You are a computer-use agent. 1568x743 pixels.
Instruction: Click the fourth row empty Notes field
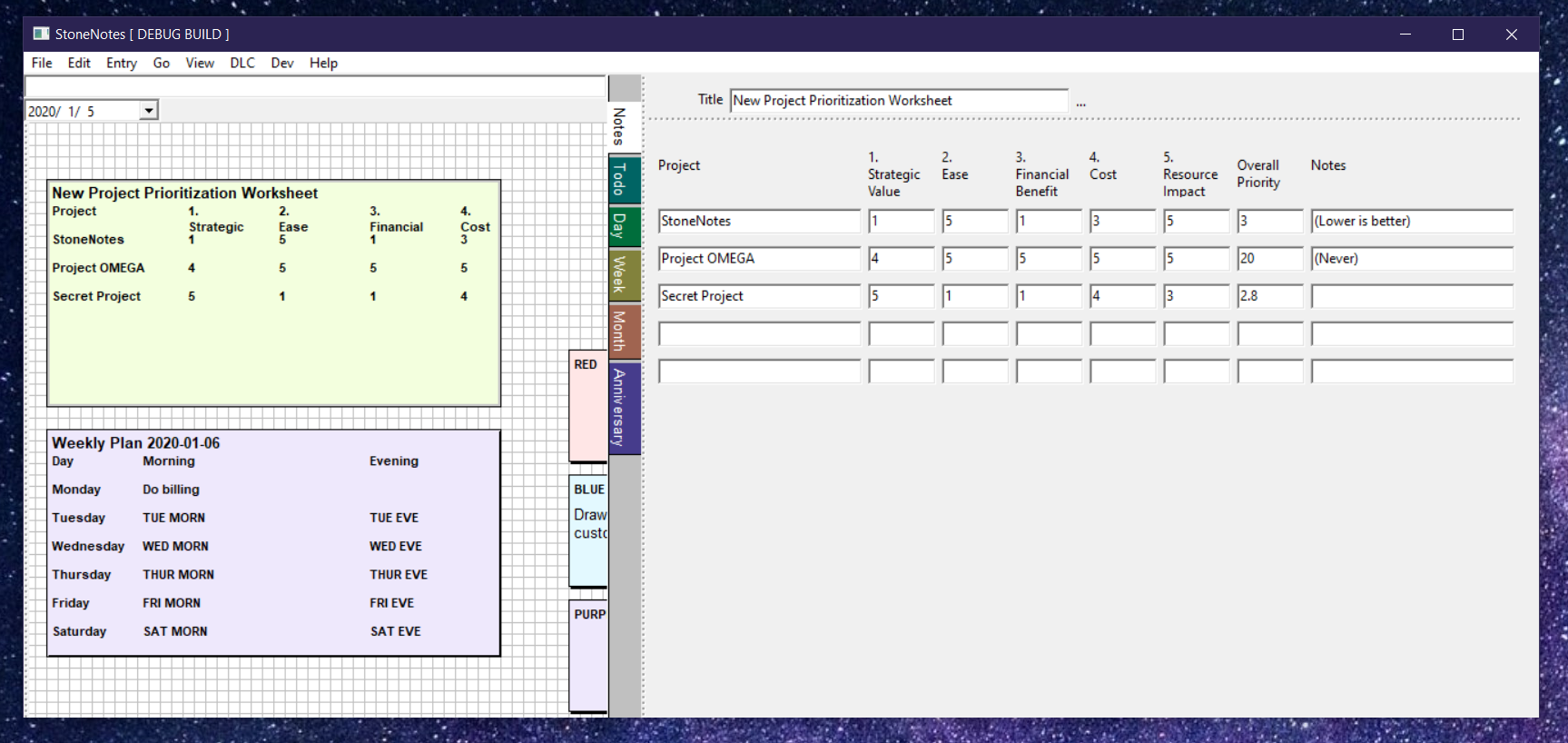click(x=1412, y=334)
